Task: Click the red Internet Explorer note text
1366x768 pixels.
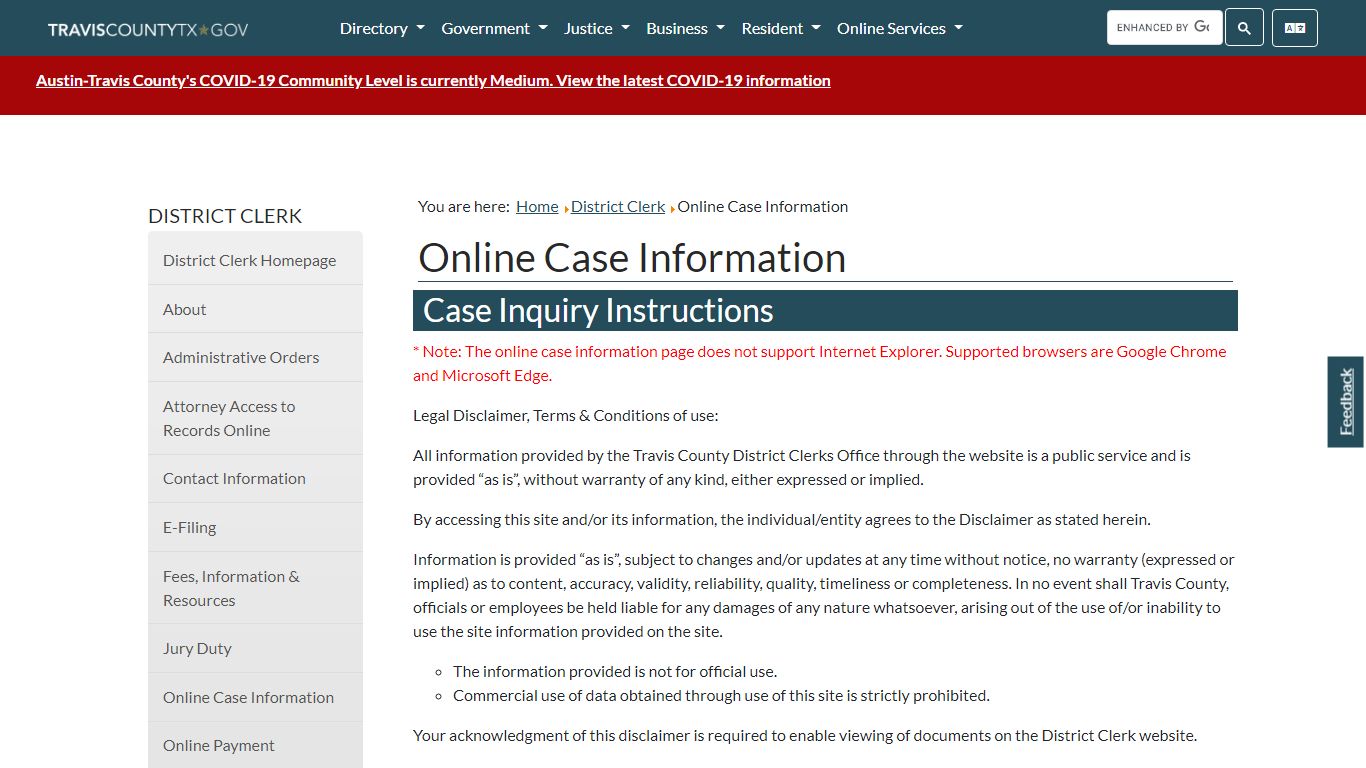Action: coord(820,363)
